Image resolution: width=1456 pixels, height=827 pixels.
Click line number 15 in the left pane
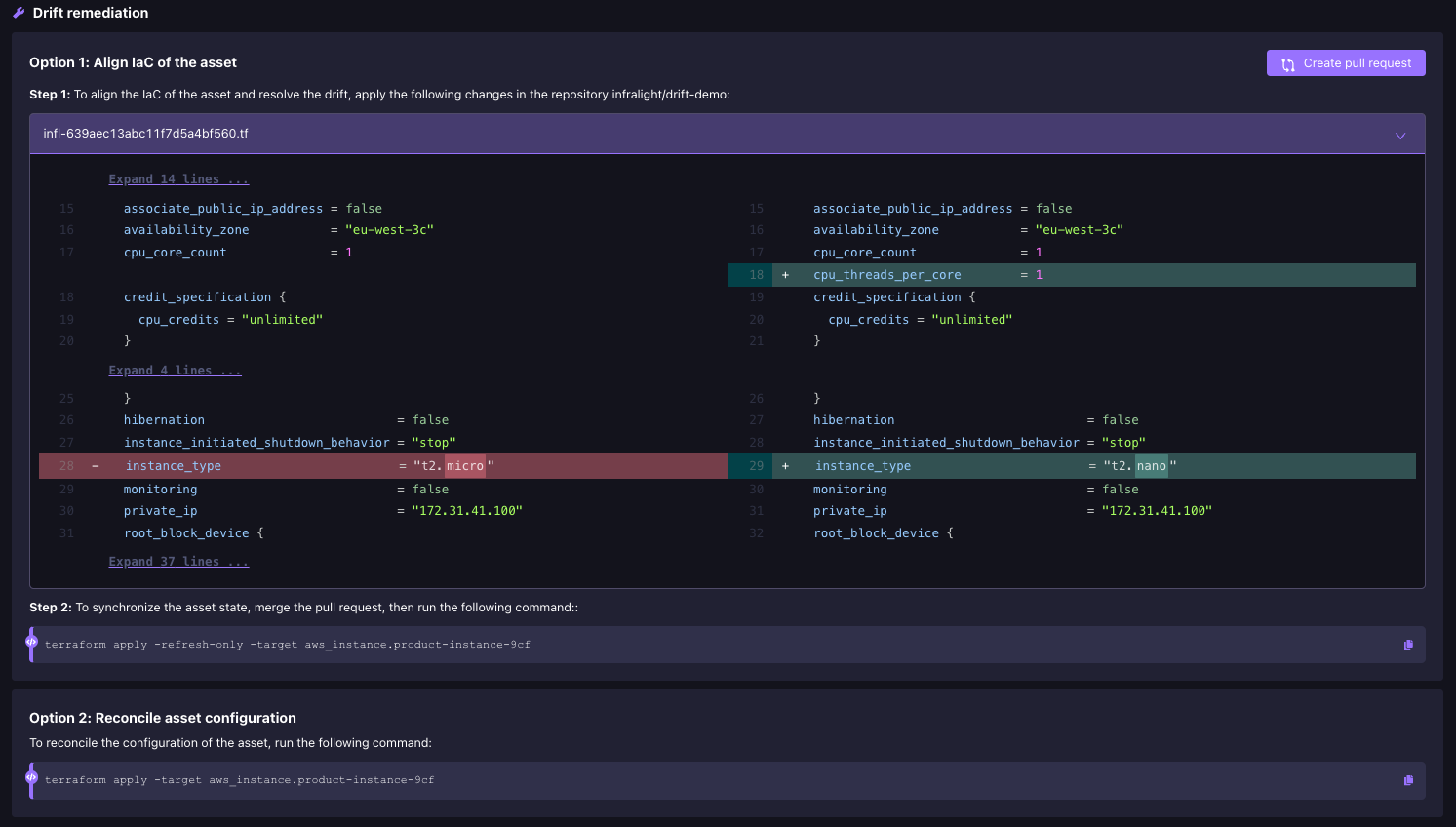coord(65,208)
